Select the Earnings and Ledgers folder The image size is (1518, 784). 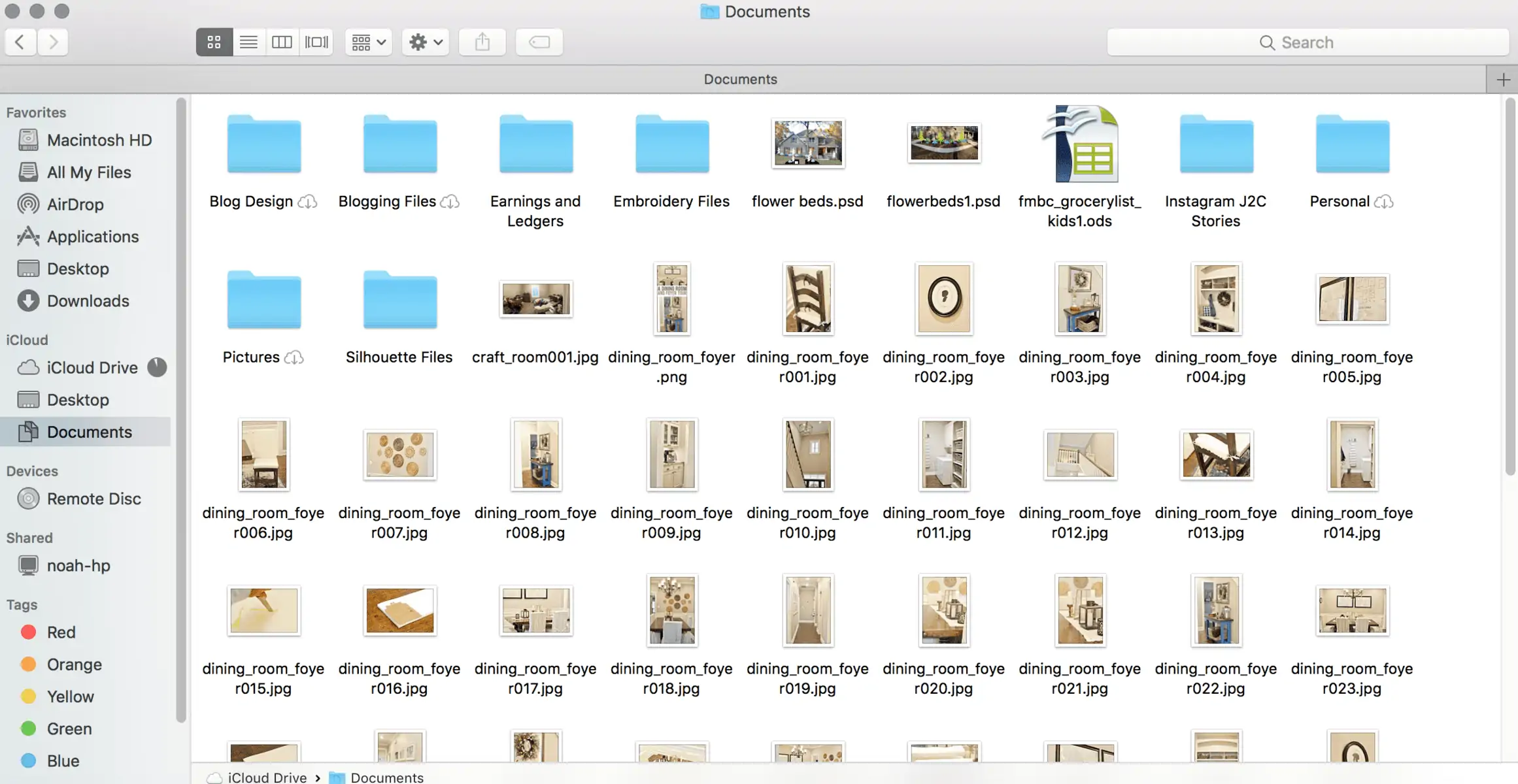tap(536, 144)
